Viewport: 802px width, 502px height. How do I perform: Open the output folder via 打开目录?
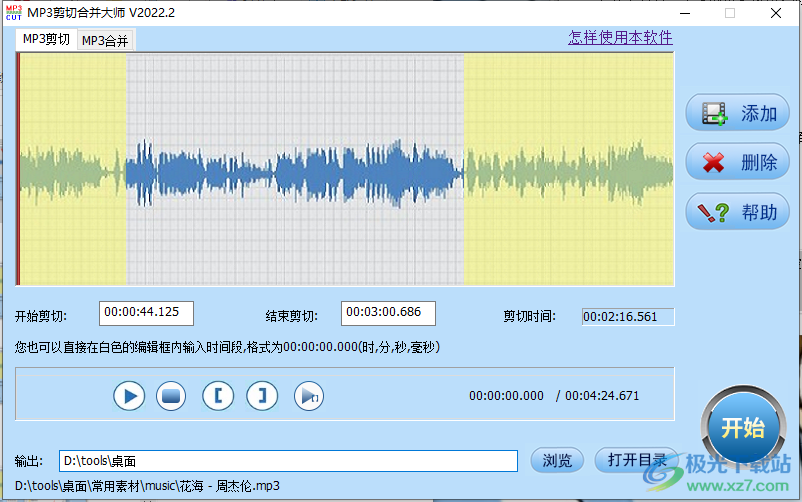point(637,460)
